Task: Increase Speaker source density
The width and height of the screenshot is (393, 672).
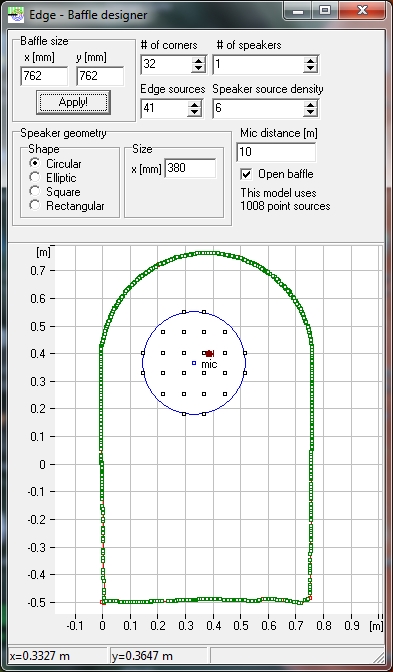Action: click(310, 104)
